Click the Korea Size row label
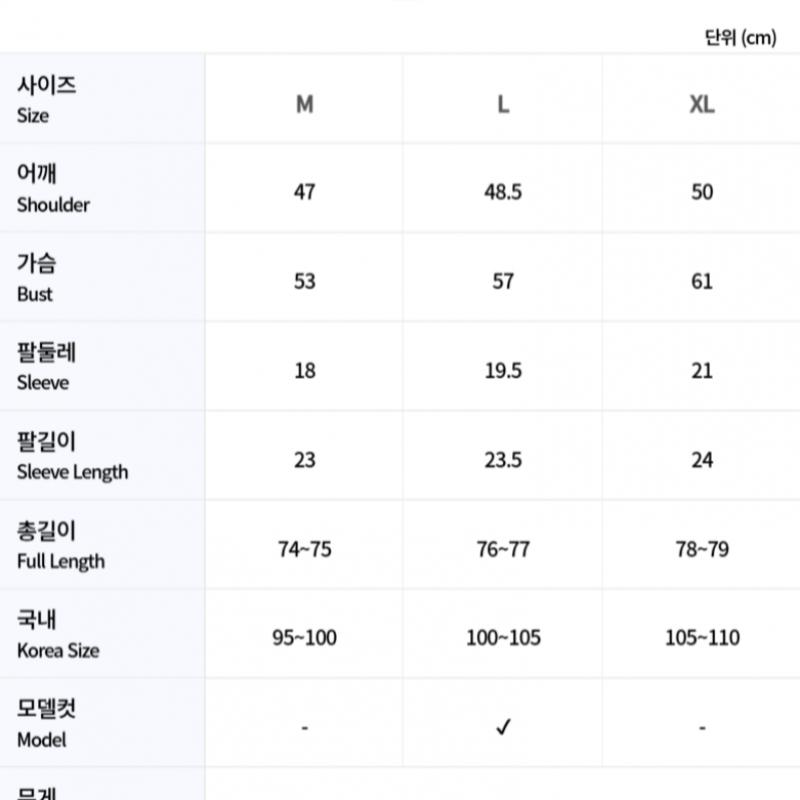 (58, 634)
